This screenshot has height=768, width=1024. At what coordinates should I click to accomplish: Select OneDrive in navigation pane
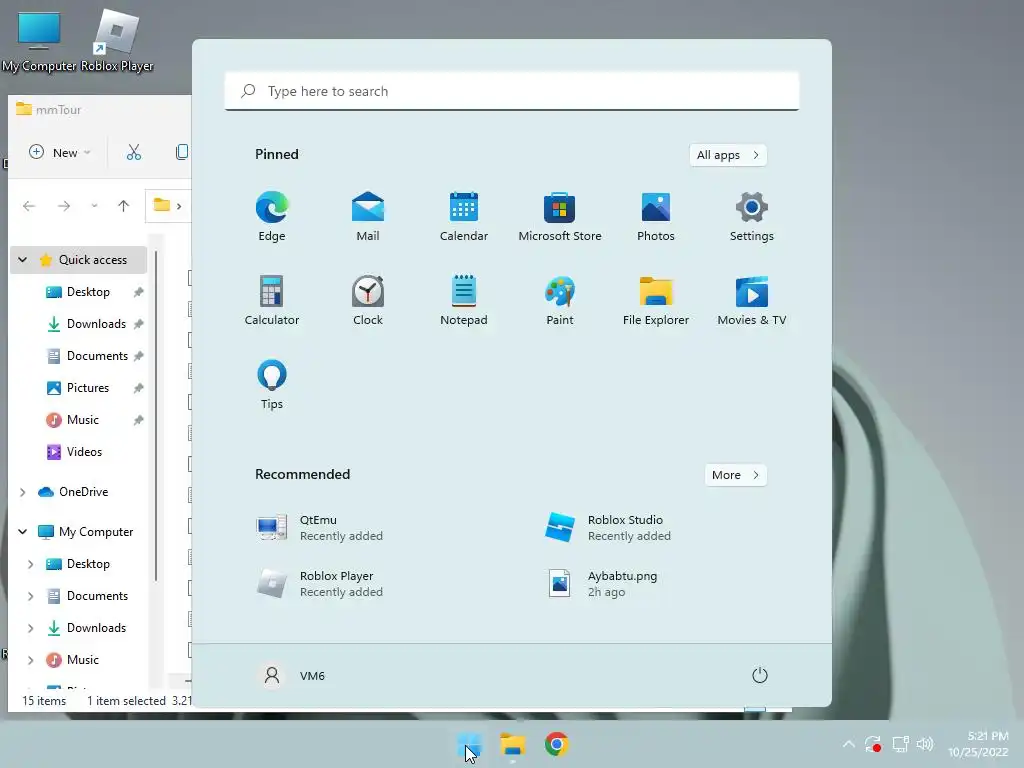(84, 492)
